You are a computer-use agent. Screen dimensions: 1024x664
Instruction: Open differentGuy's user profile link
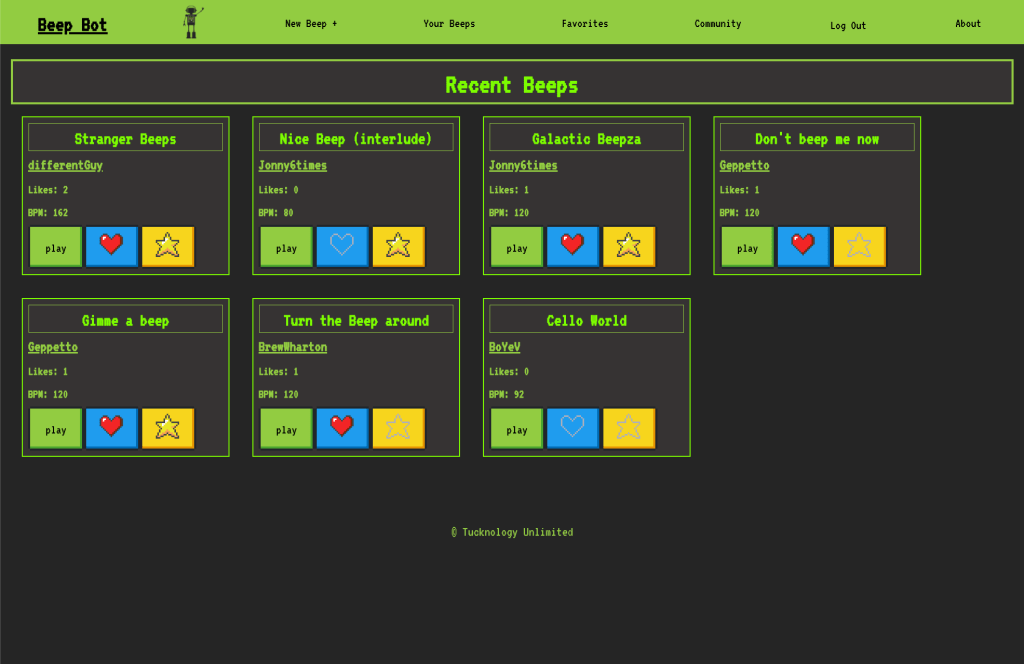point(65,166)
